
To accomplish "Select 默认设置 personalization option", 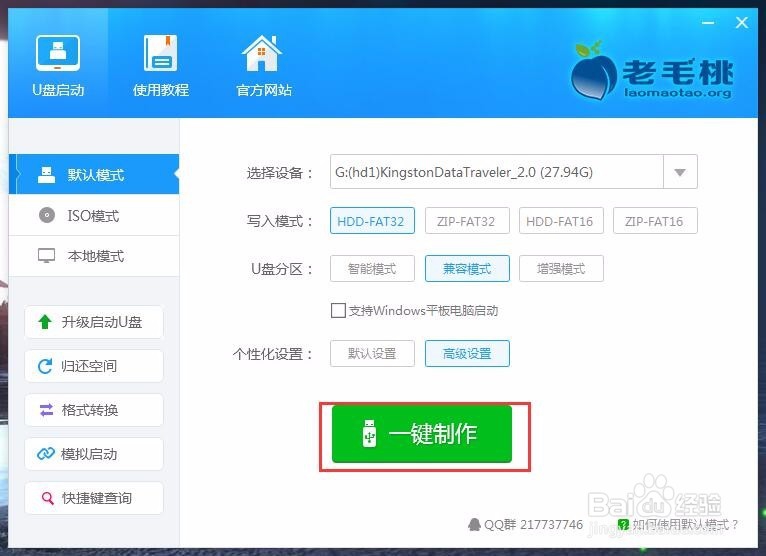I will click(x=372, y=353).
